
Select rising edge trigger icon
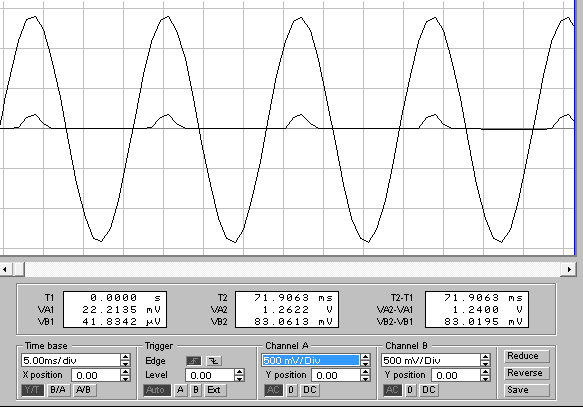(194, 361)
